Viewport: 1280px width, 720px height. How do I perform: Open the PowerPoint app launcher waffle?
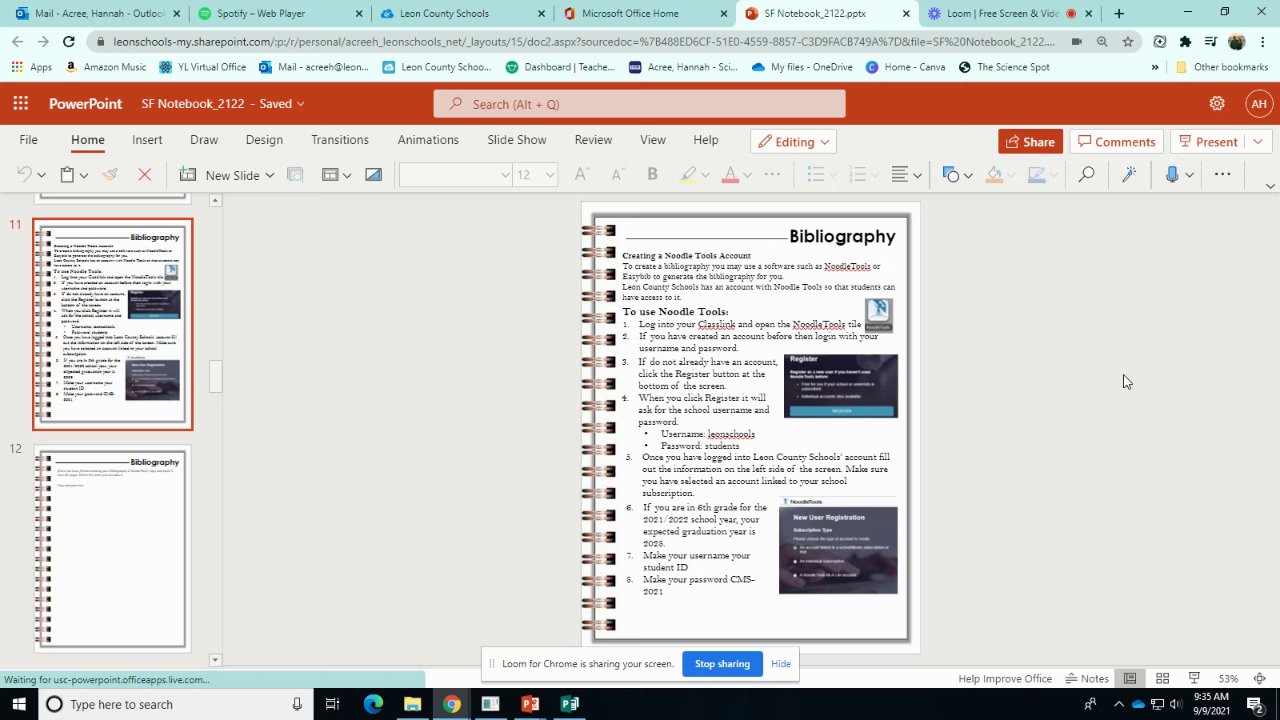click(x=21, y=104)
